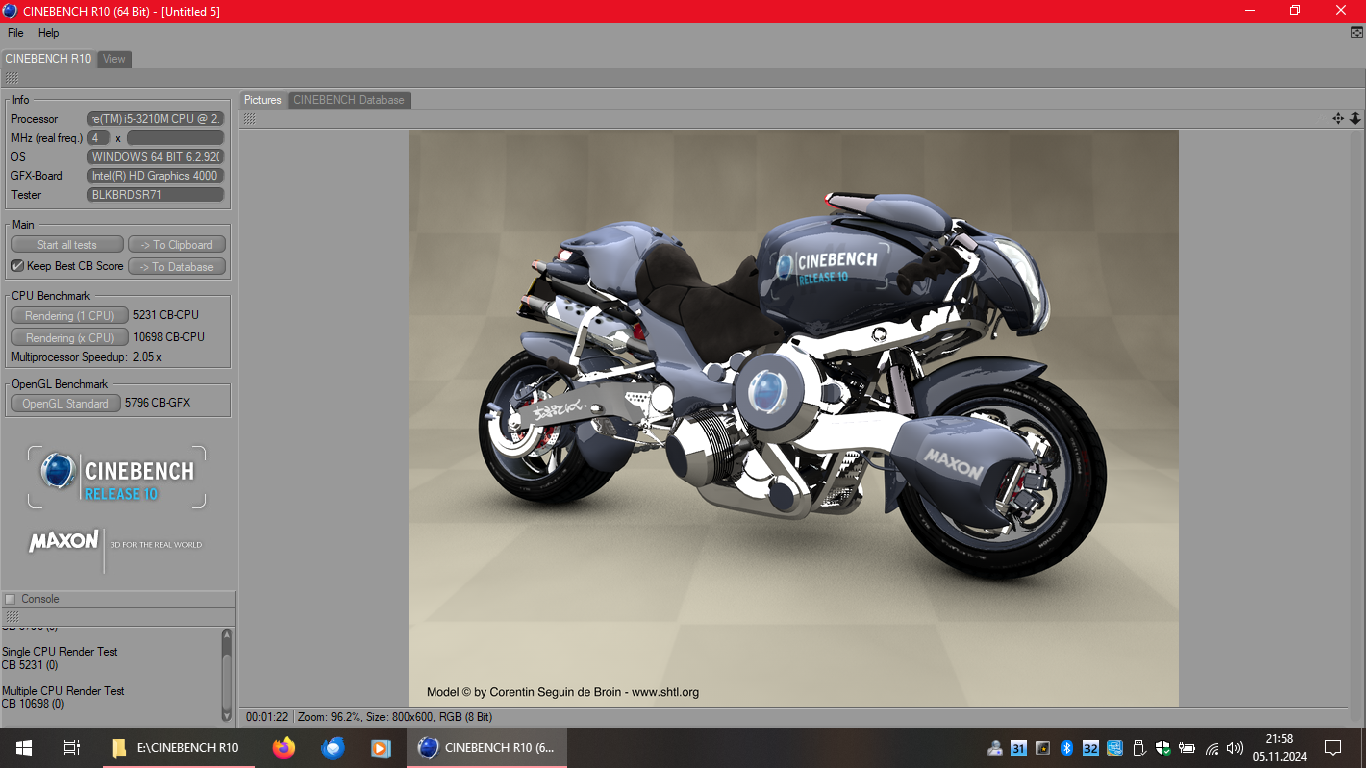The image size is (1366, 768).
Task: Click the console scrollbar down arrow
Action: click(x=227, y=713)
